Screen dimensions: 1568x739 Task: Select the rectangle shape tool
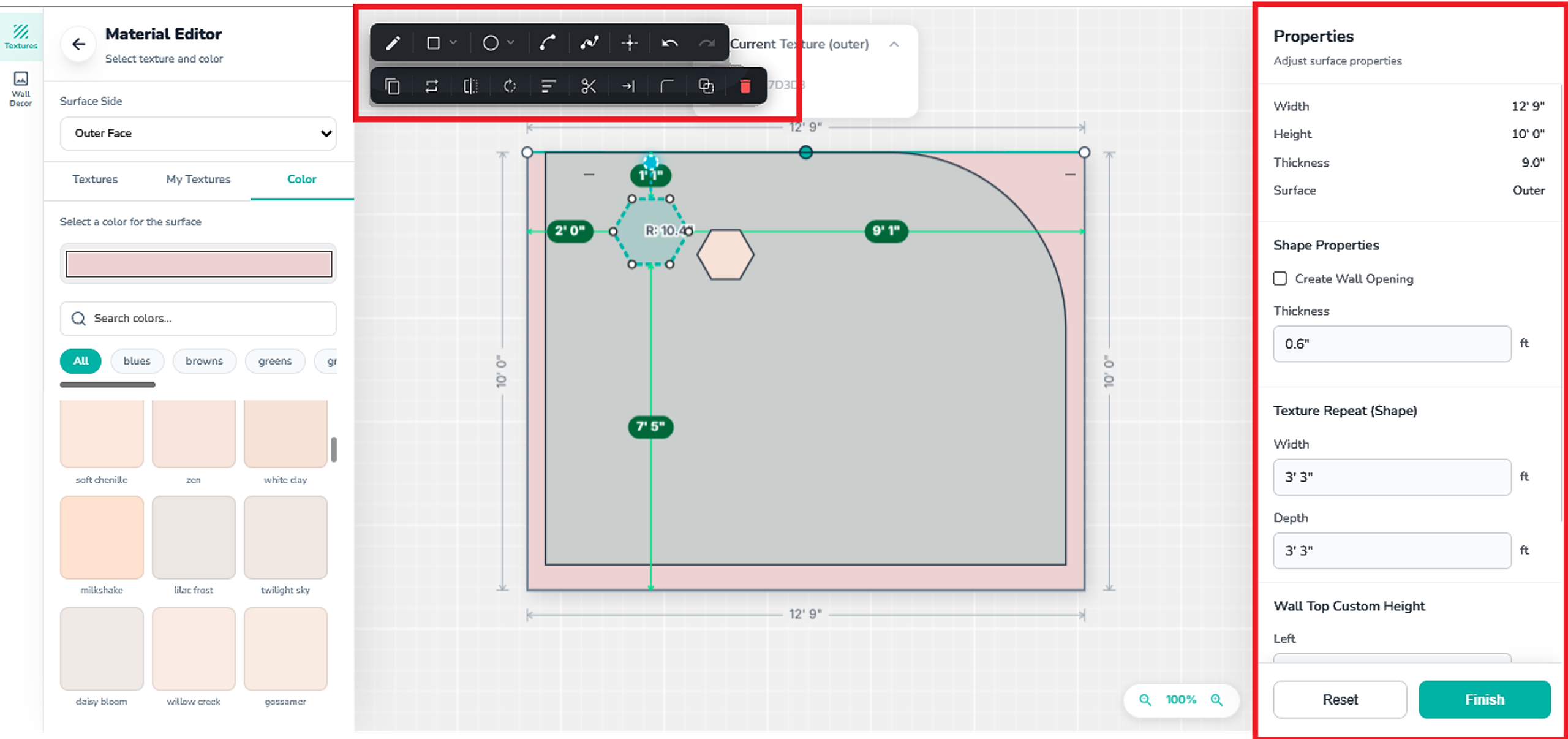pos(433,43)
